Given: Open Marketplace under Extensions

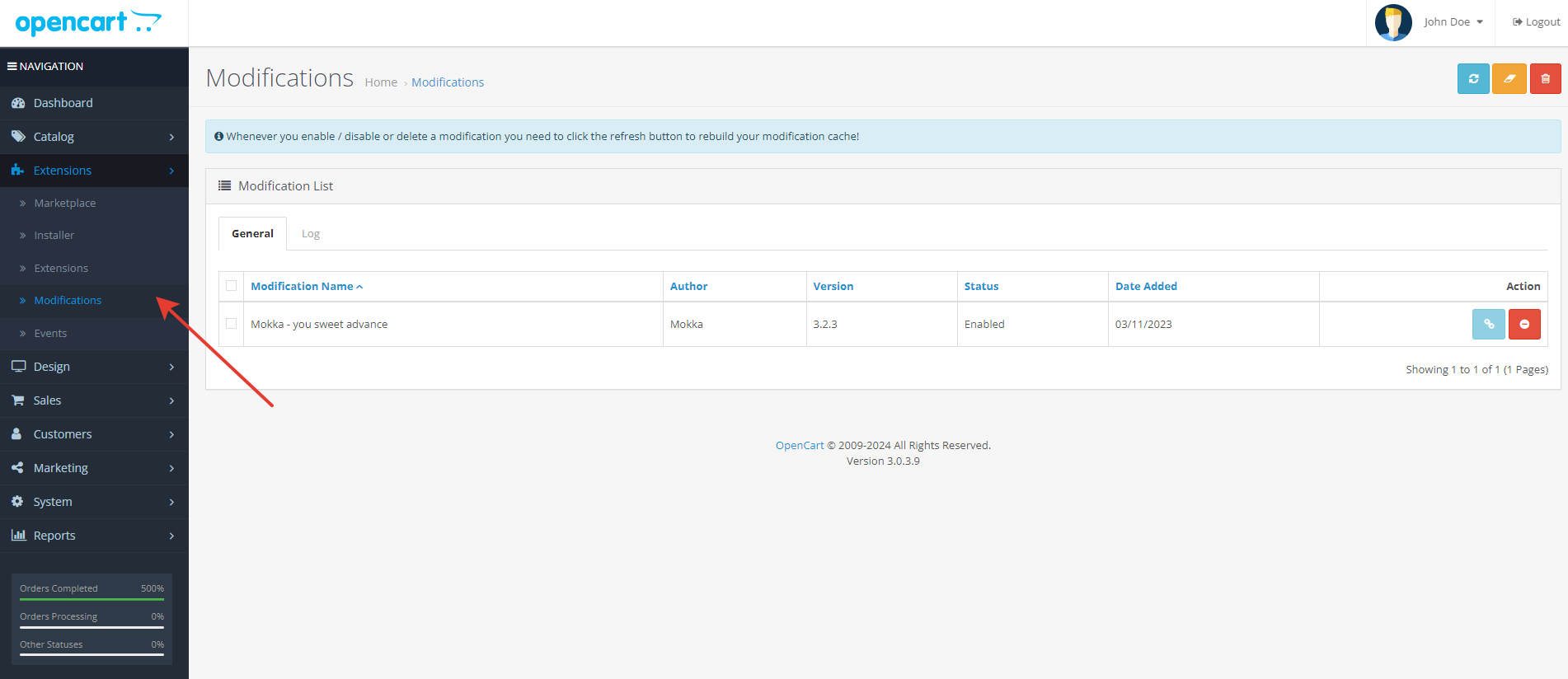Looking at the screenshot, I should click(x=64, y=204).
